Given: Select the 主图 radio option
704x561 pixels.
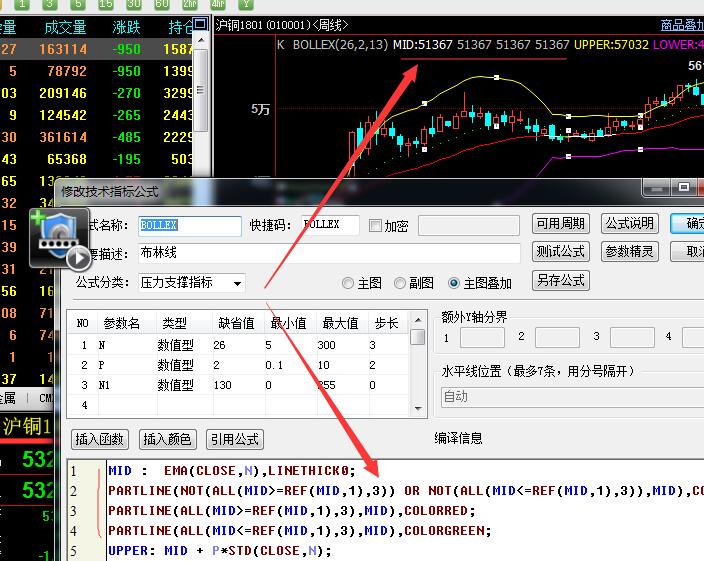Looking at the screenshot, I should pyautogui.click(x=348, y=283).
